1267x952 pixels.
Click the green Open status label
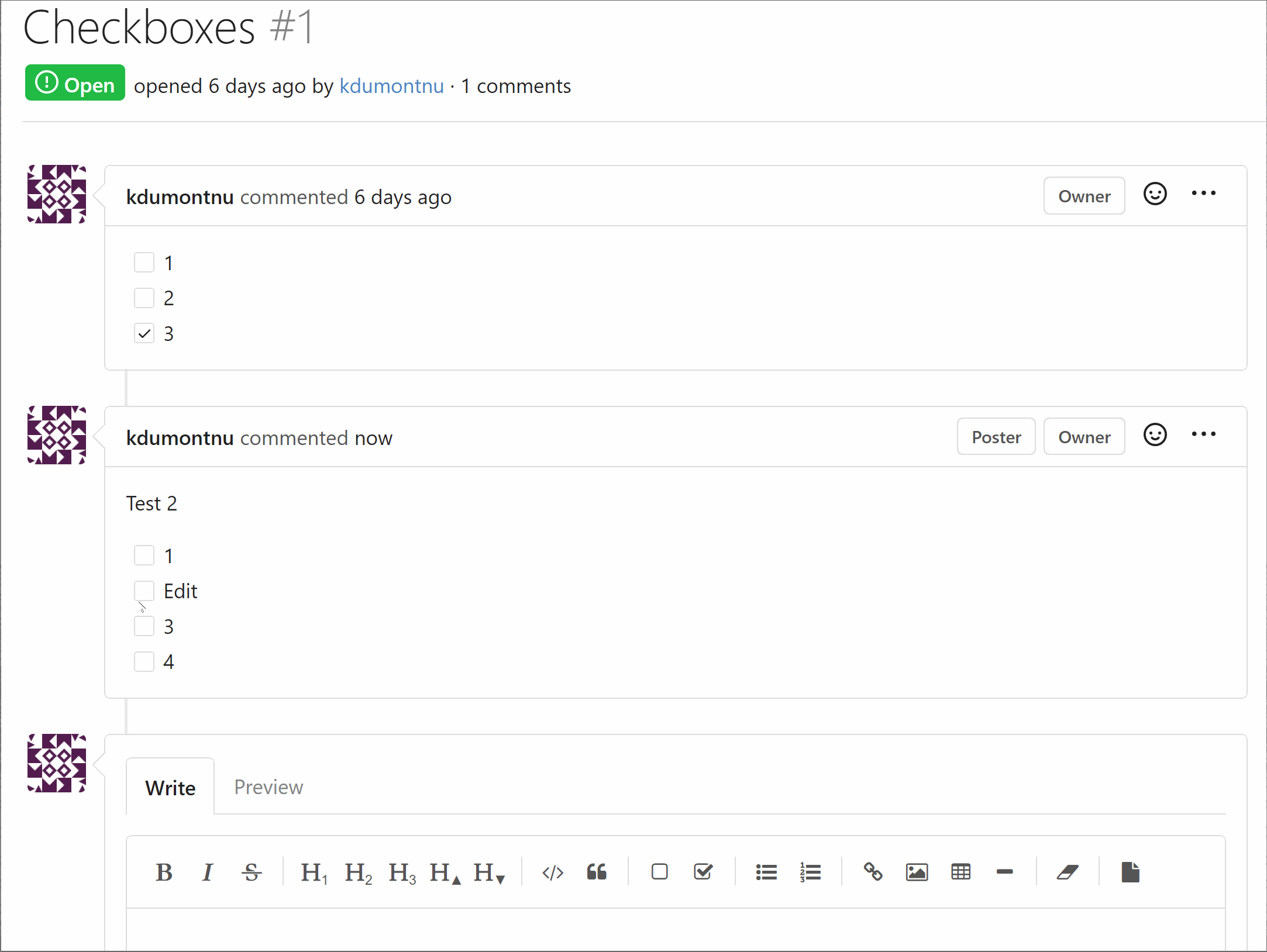pyautogui.click(x=75, y=83)
